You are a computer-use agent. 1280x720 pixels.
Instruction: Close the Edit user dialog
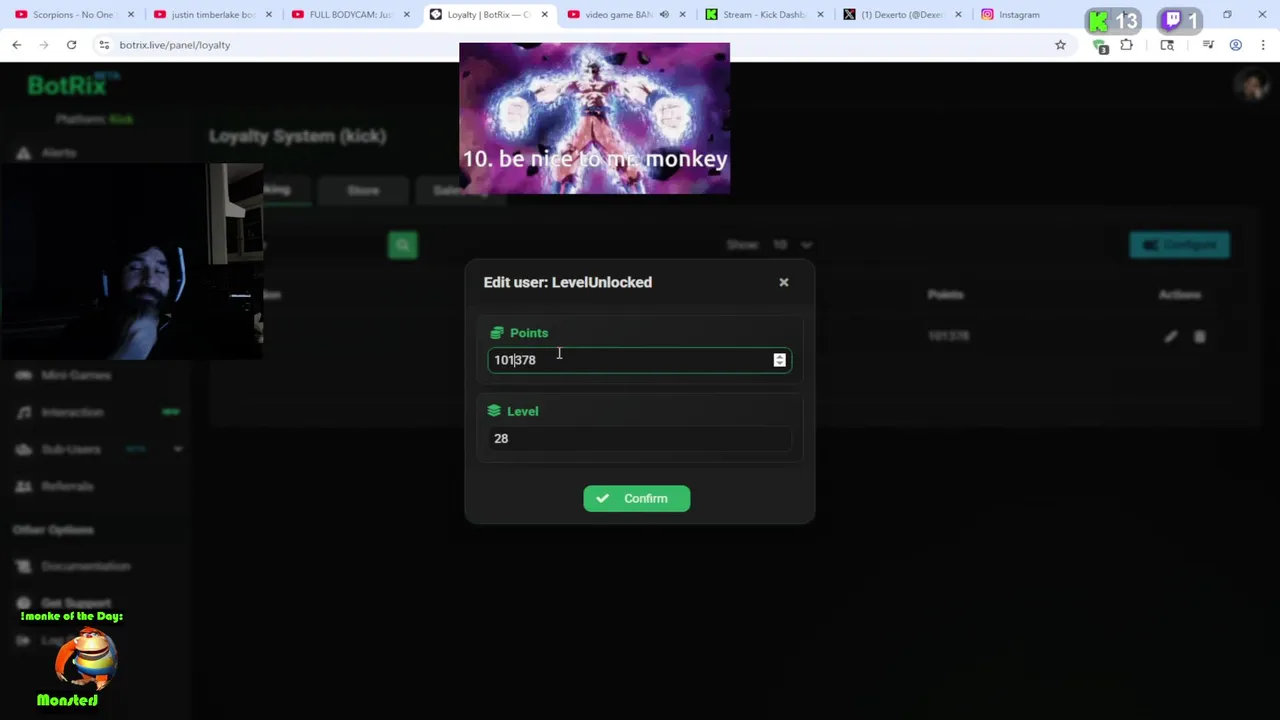coord(784,282)
